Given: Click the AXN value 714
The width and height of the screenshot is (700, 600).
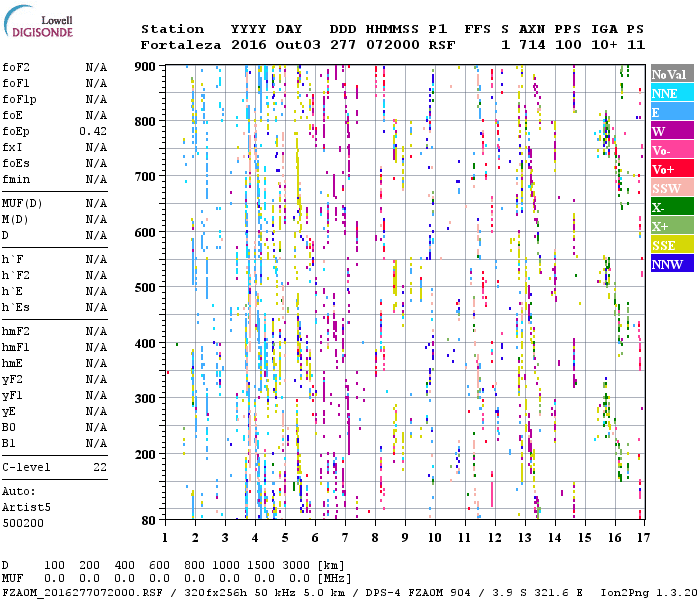Looking at the screenshot, I should (532, 45).
